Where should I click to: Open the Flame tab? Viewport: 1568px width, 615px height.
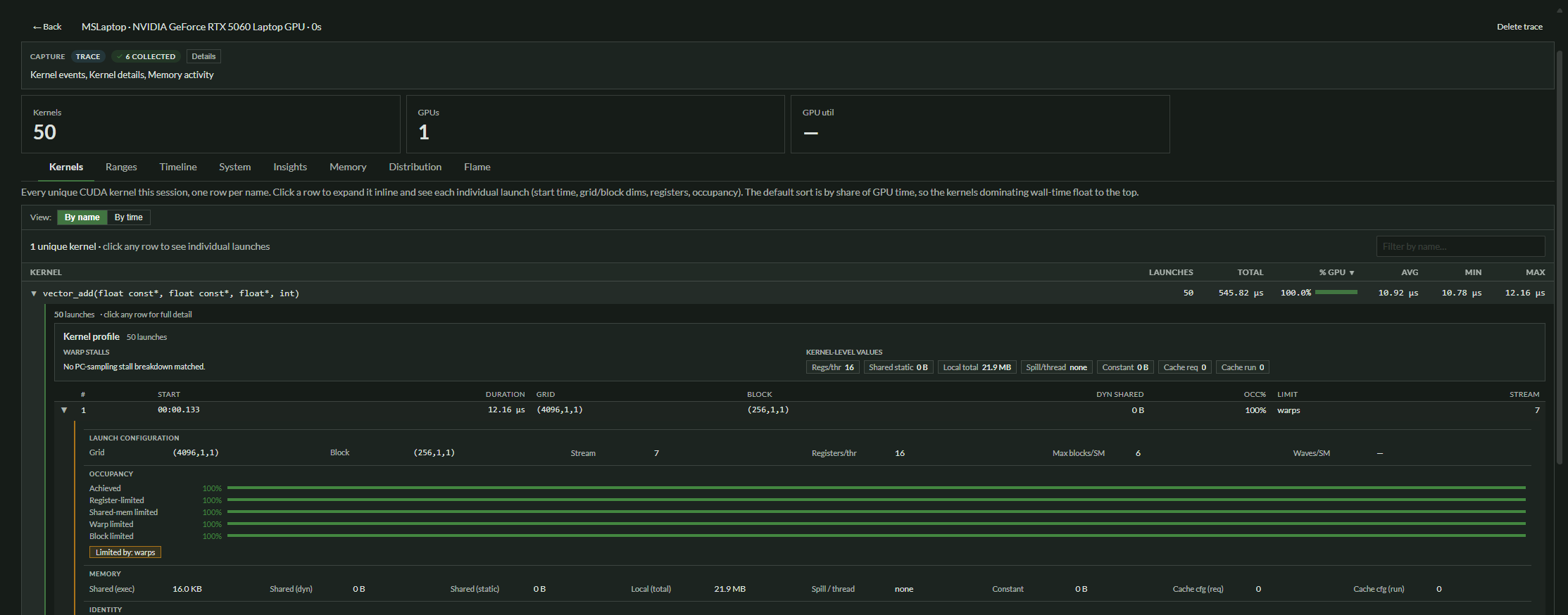[477, 167]
